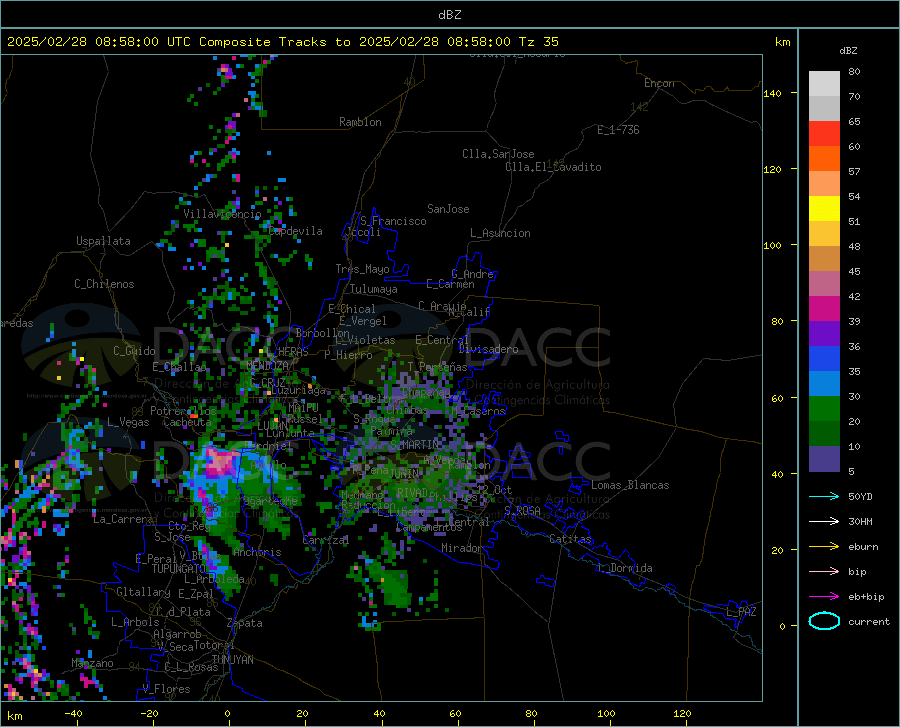Click the dBZ title at top

pos(449,15)
